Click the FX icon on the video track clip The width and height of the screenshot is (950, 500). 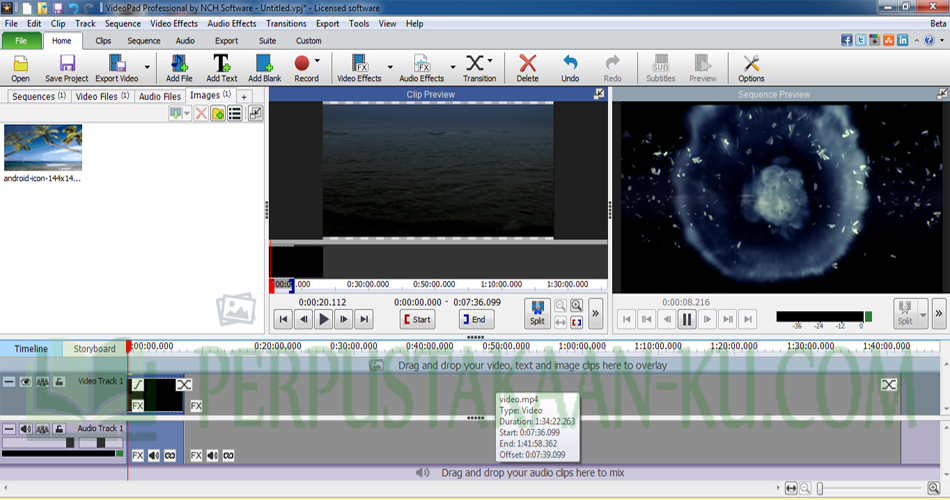click(x=138, y=405)
